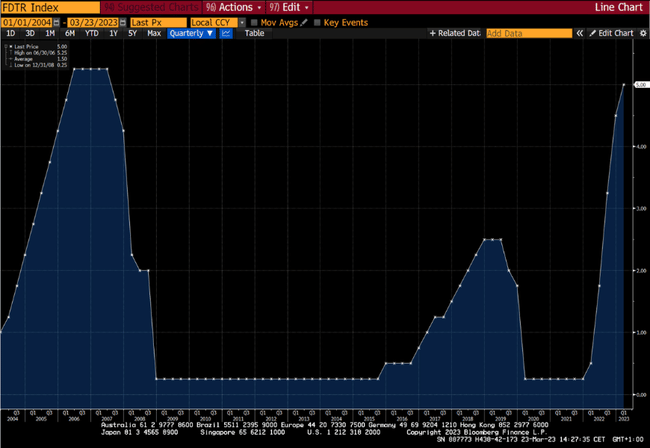Click the line chart type icon
650x448 pixels.
tap(226, 33)
